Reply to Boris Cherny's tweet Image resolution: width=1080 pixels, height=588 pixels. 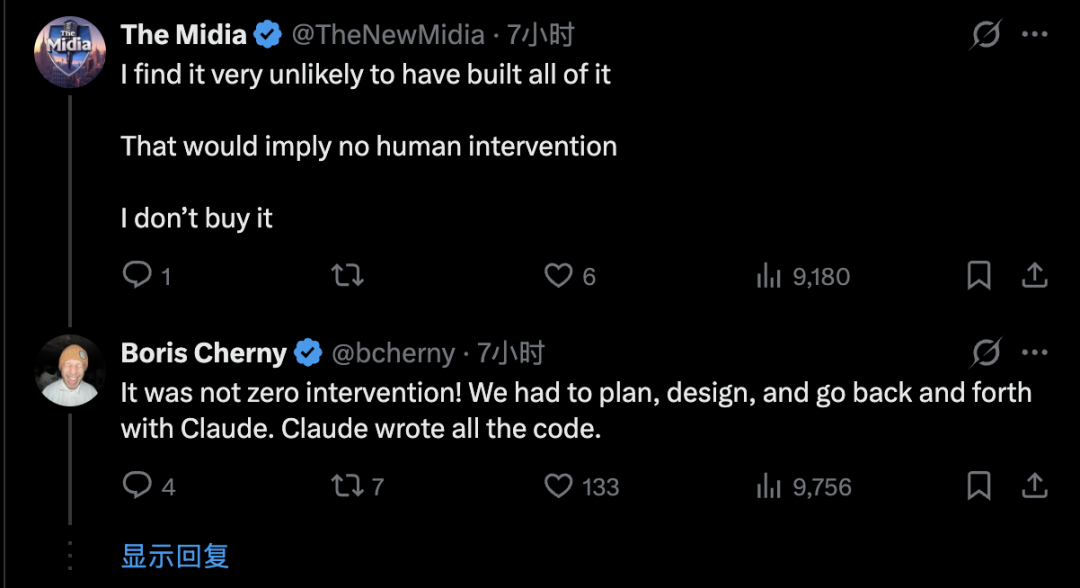coord(137,486)
